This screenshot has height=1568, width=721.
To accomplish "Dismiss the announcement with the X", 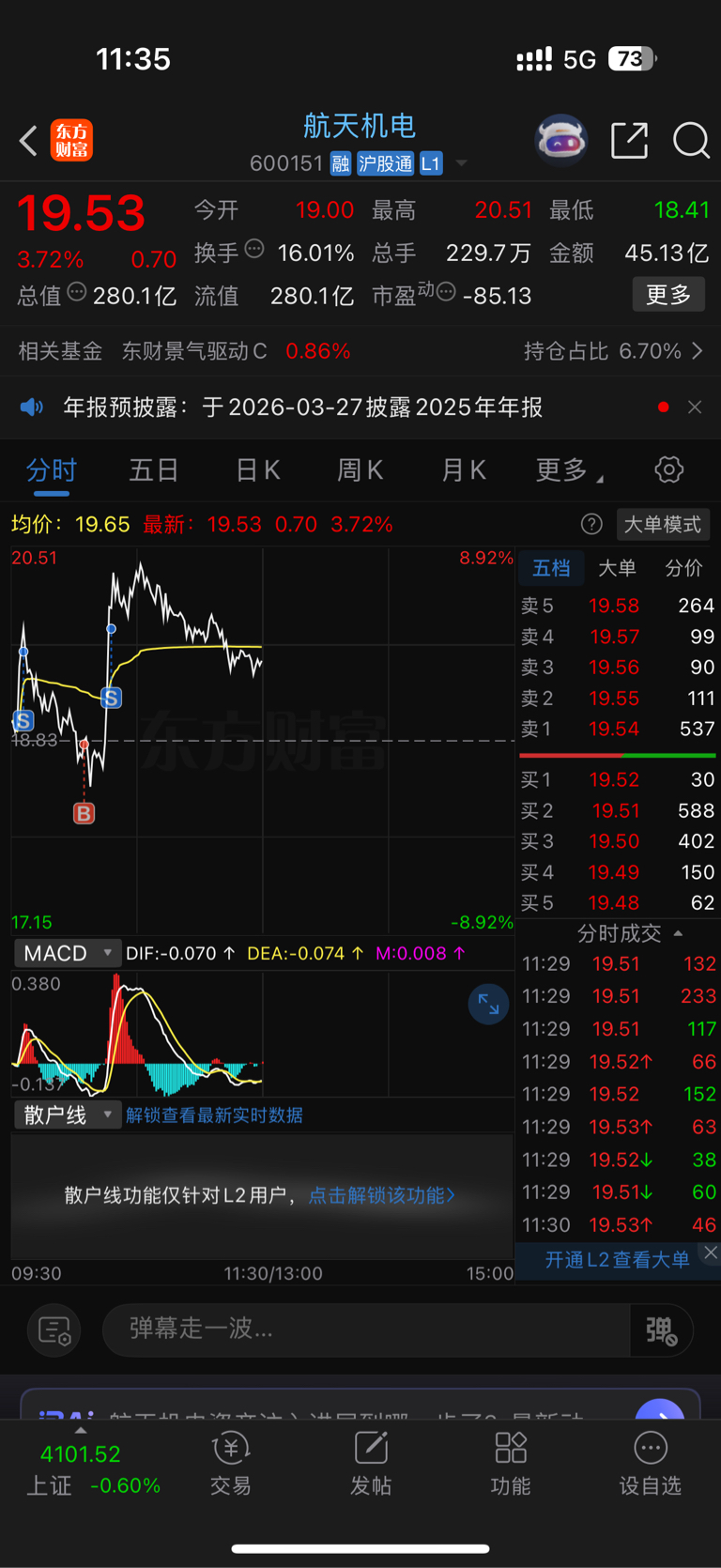I will tap(695, 407).
